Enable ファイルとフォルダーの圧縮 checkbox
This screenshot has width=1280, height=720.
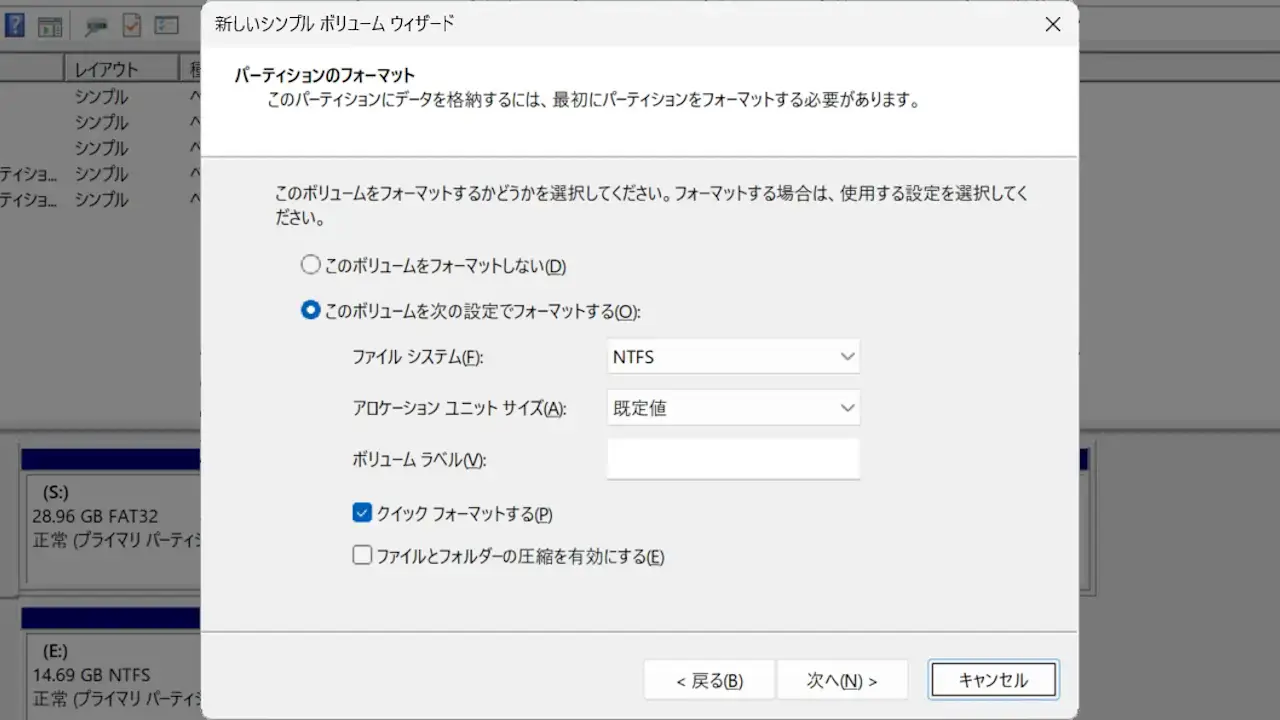[362, 555]
